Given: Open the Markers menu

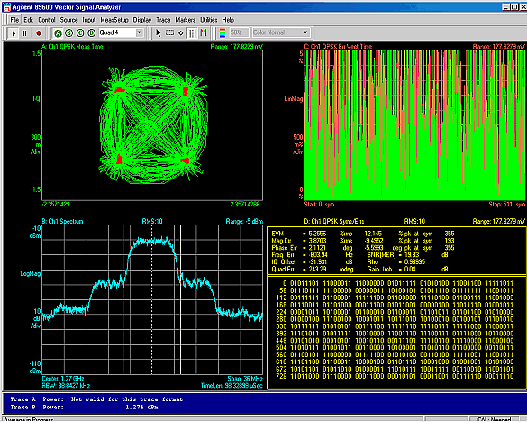Looking at the screenshot, I should click(x=185, y=20).
